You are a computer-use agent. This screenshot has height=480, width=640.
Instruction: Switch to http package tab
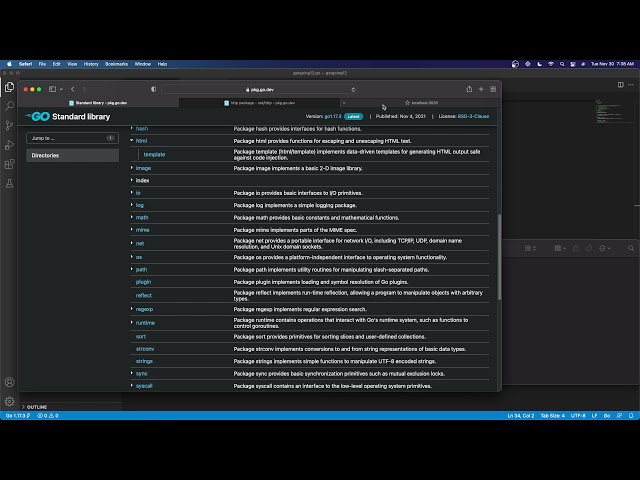point(260,103)
